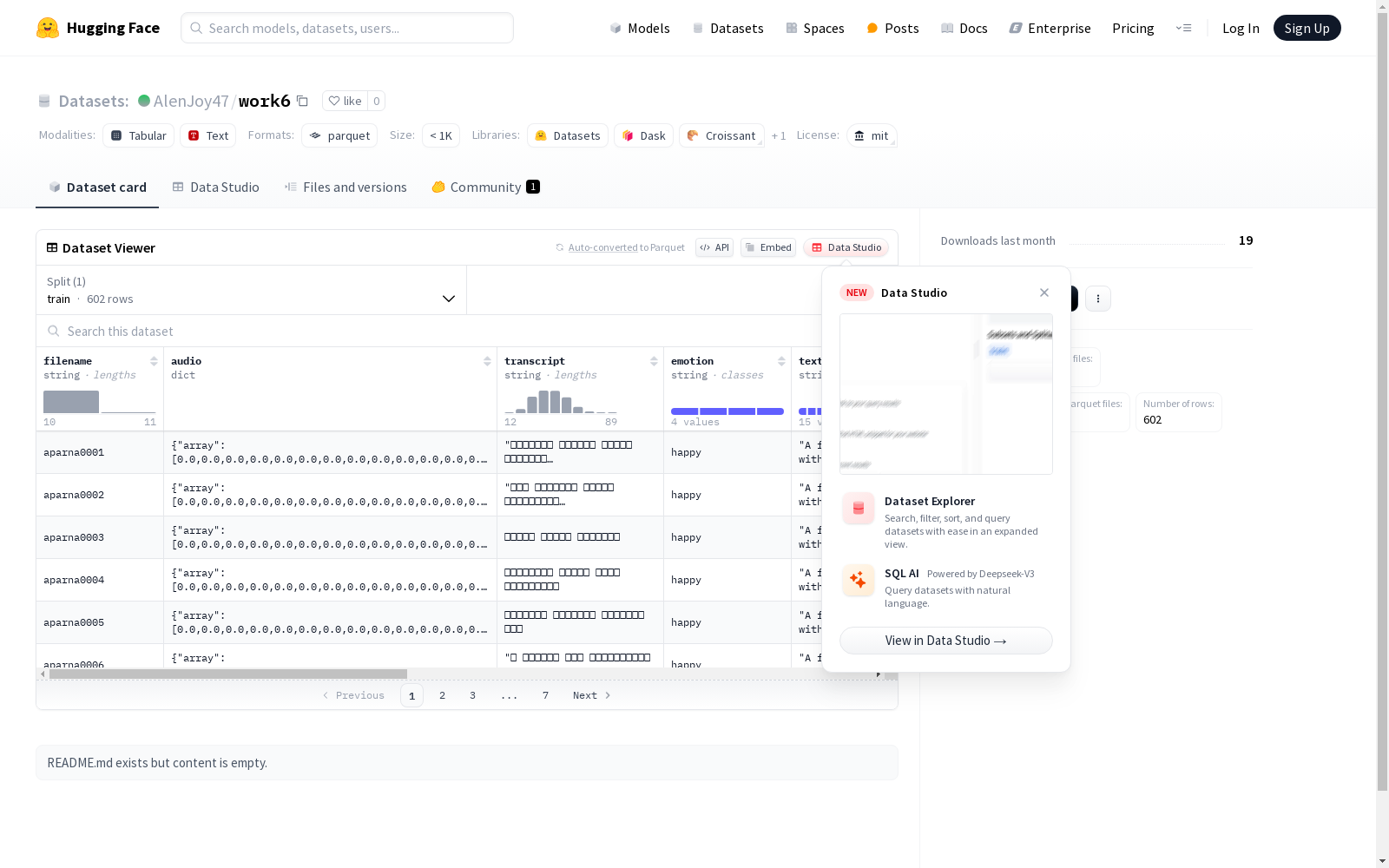Viewport: 1389px width, 868px height.
Task: Go to the Pricing page
Action: pyautogui.click(x=1133, y=28)
